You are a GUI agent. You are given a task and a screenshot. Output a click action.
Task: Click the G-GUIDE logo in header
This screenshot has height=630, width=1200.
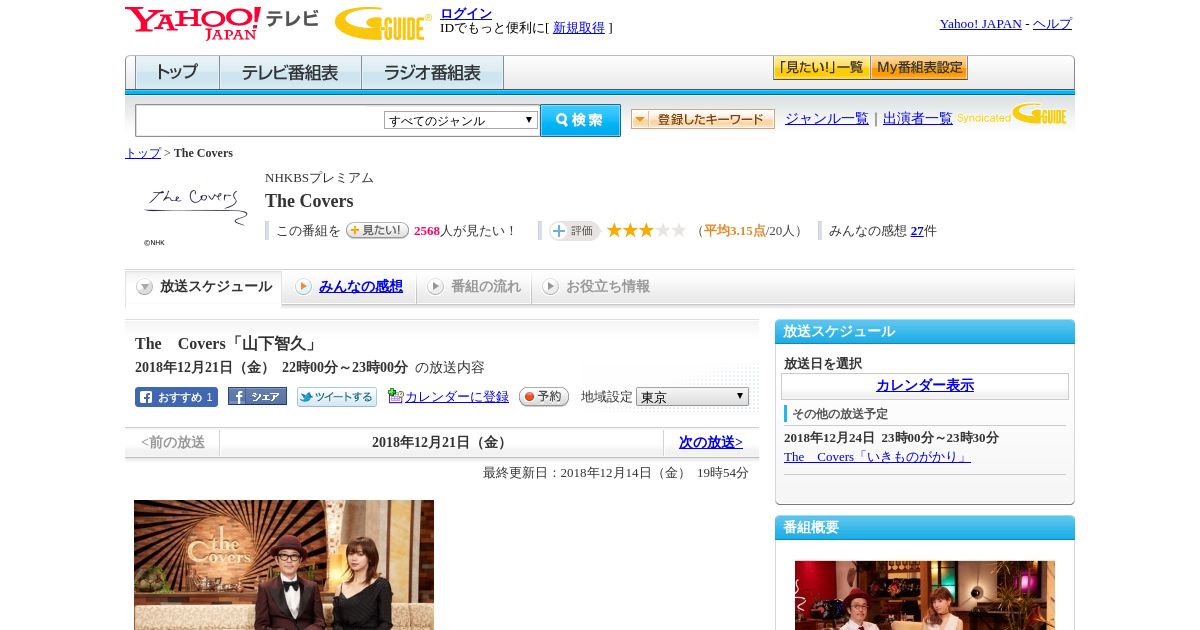pyautogui.click(x=383, y=23)
